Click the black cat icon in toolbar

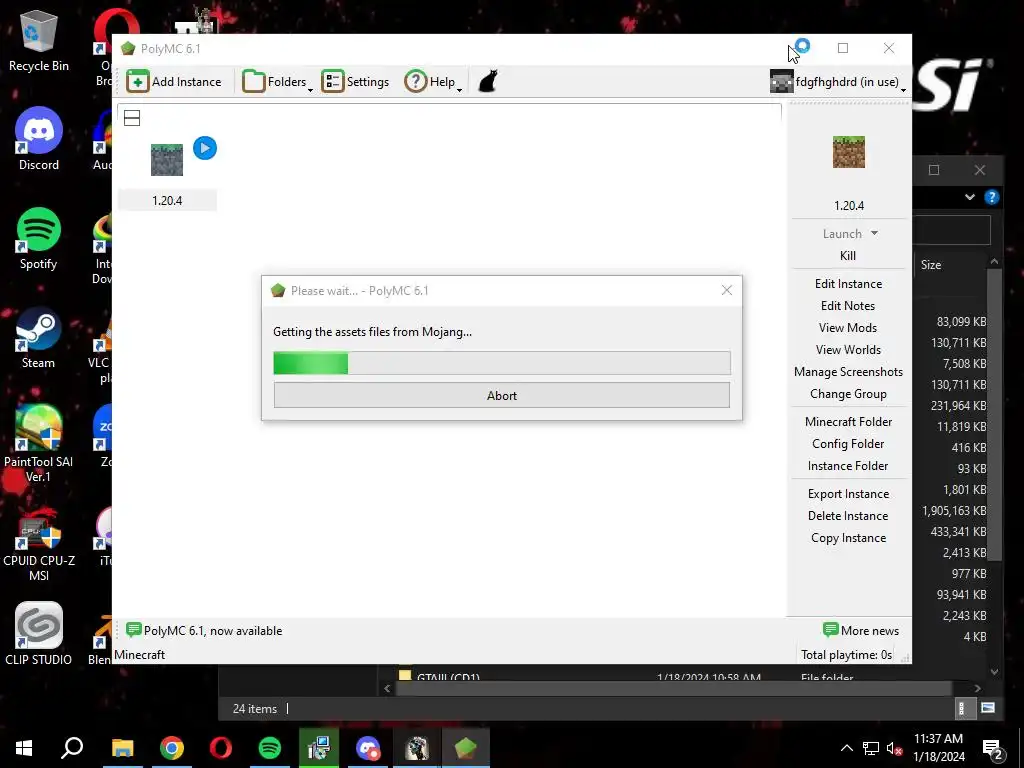[x=488, y=82]
